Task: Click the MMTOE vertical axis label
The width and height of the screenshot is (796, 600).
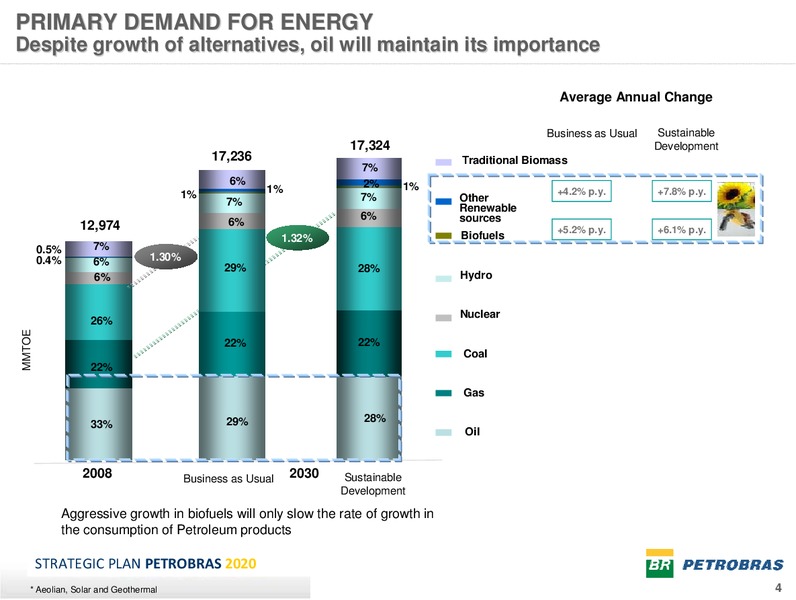Action: [x=27, y=350]
